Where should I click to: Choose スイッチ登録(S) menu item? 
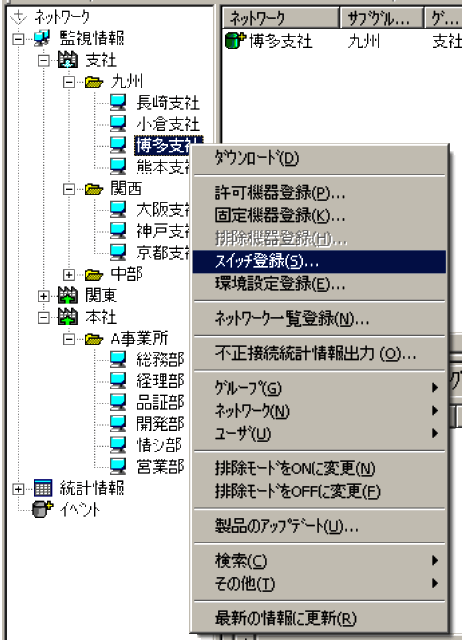tap(319, 261)
